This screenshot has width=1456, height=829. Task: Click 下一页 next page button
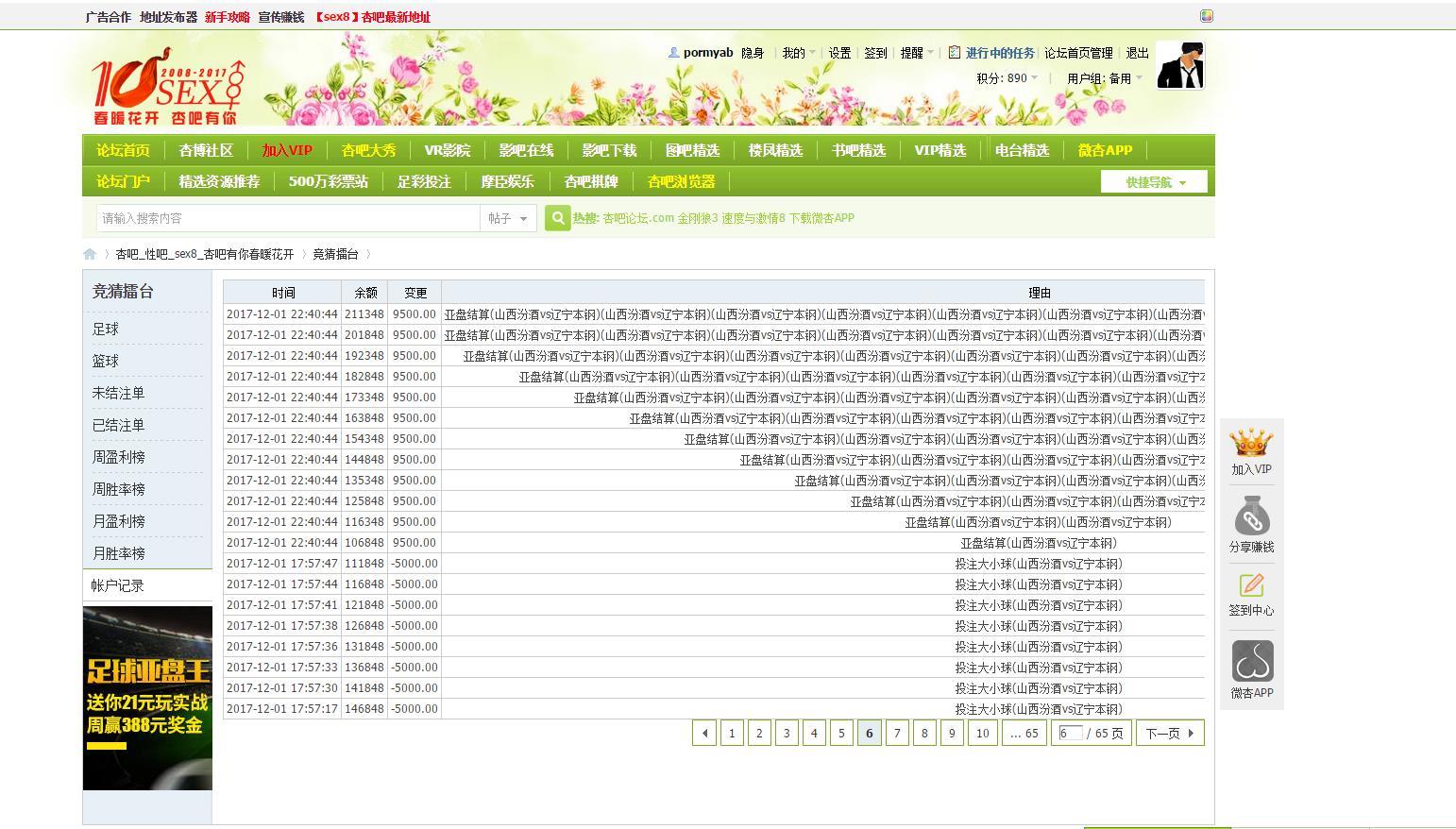[1170, 733]
